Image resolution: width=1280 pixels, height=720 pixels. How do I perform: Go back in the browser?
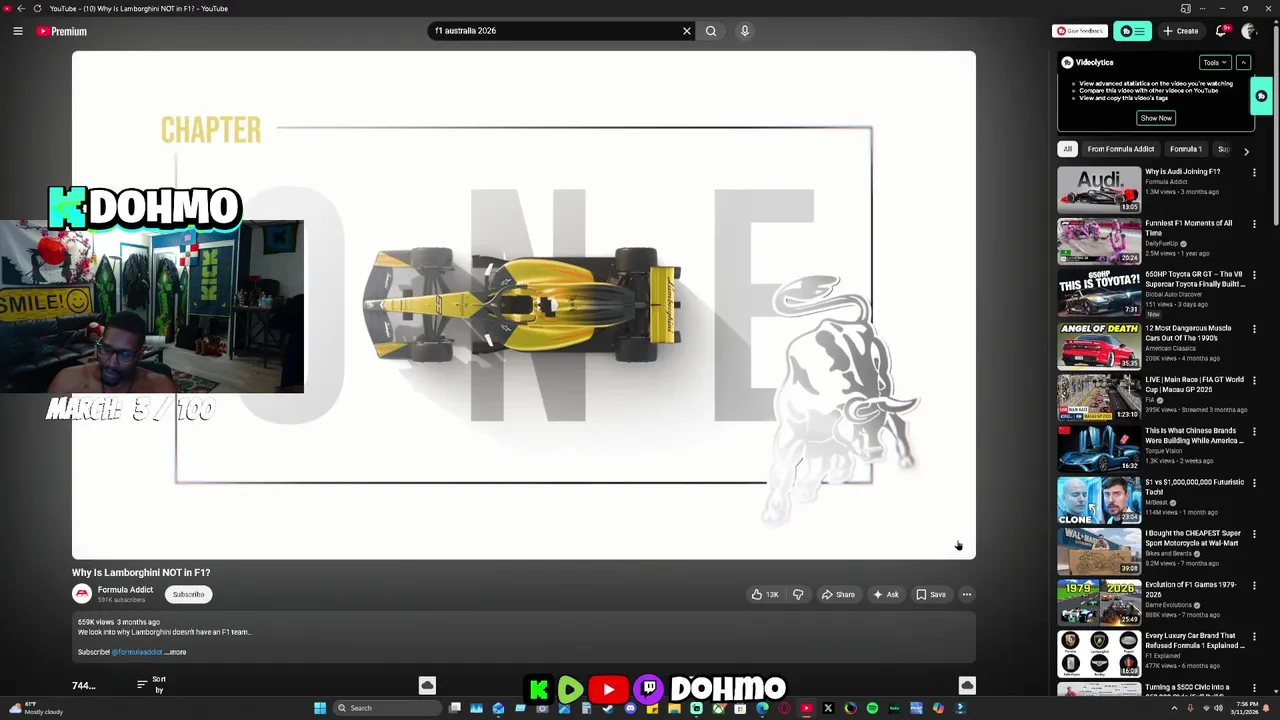click(x=20, y=9)
